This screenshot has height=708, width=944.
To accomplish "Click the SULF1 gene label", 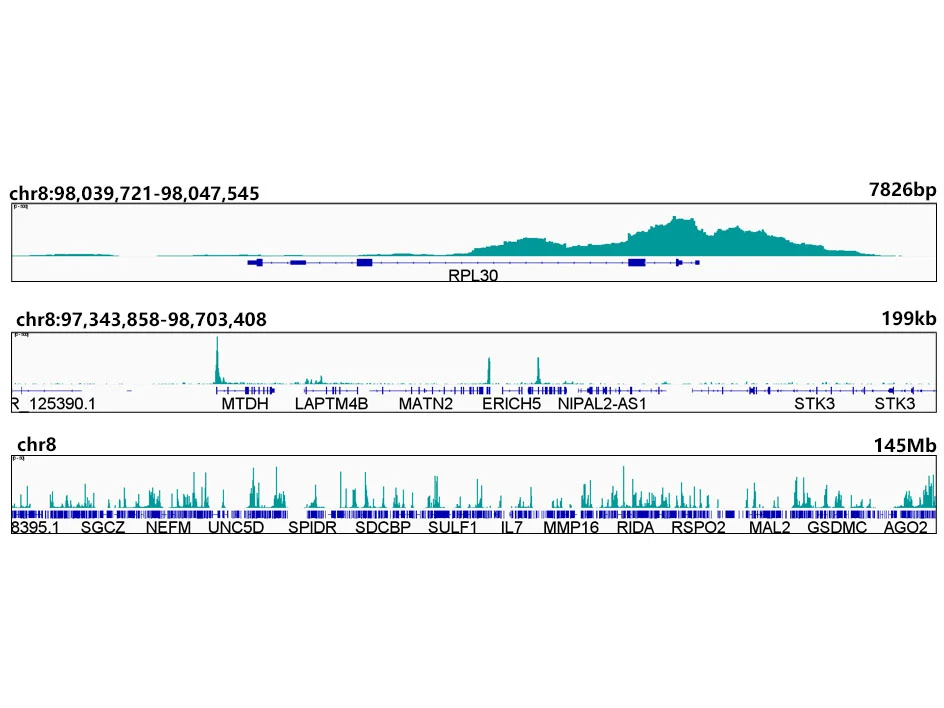I will [453, 527].
